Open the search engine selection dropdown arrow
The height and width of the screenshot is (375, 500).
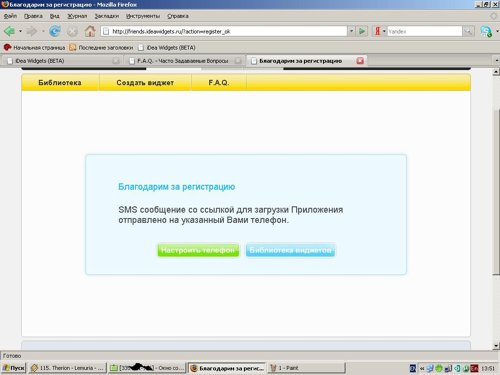384,31
